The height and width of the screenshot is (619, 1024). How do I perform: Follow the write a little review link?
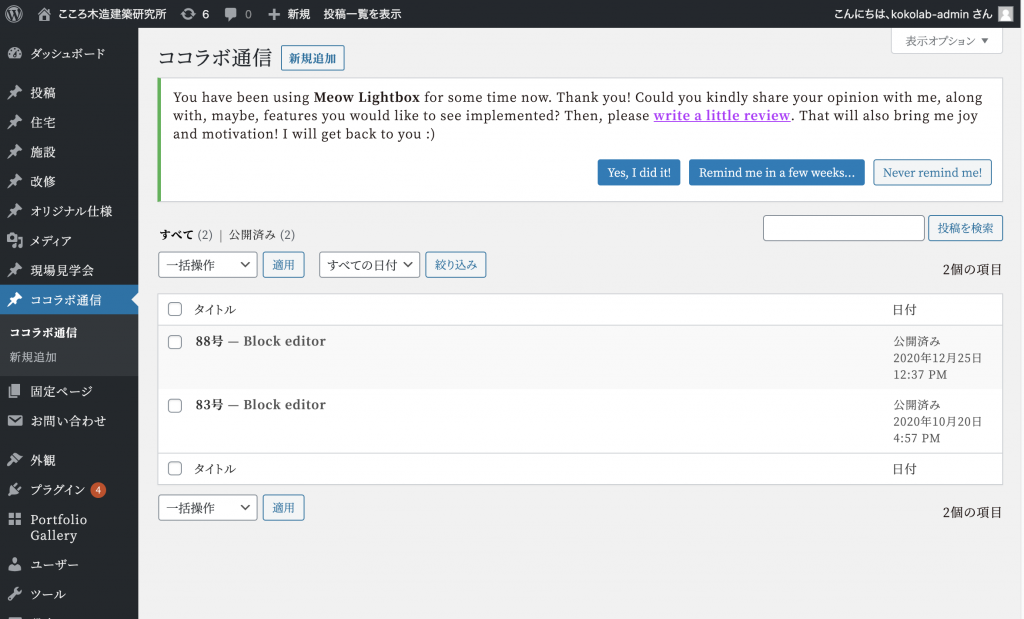click(x=722, y=116)
